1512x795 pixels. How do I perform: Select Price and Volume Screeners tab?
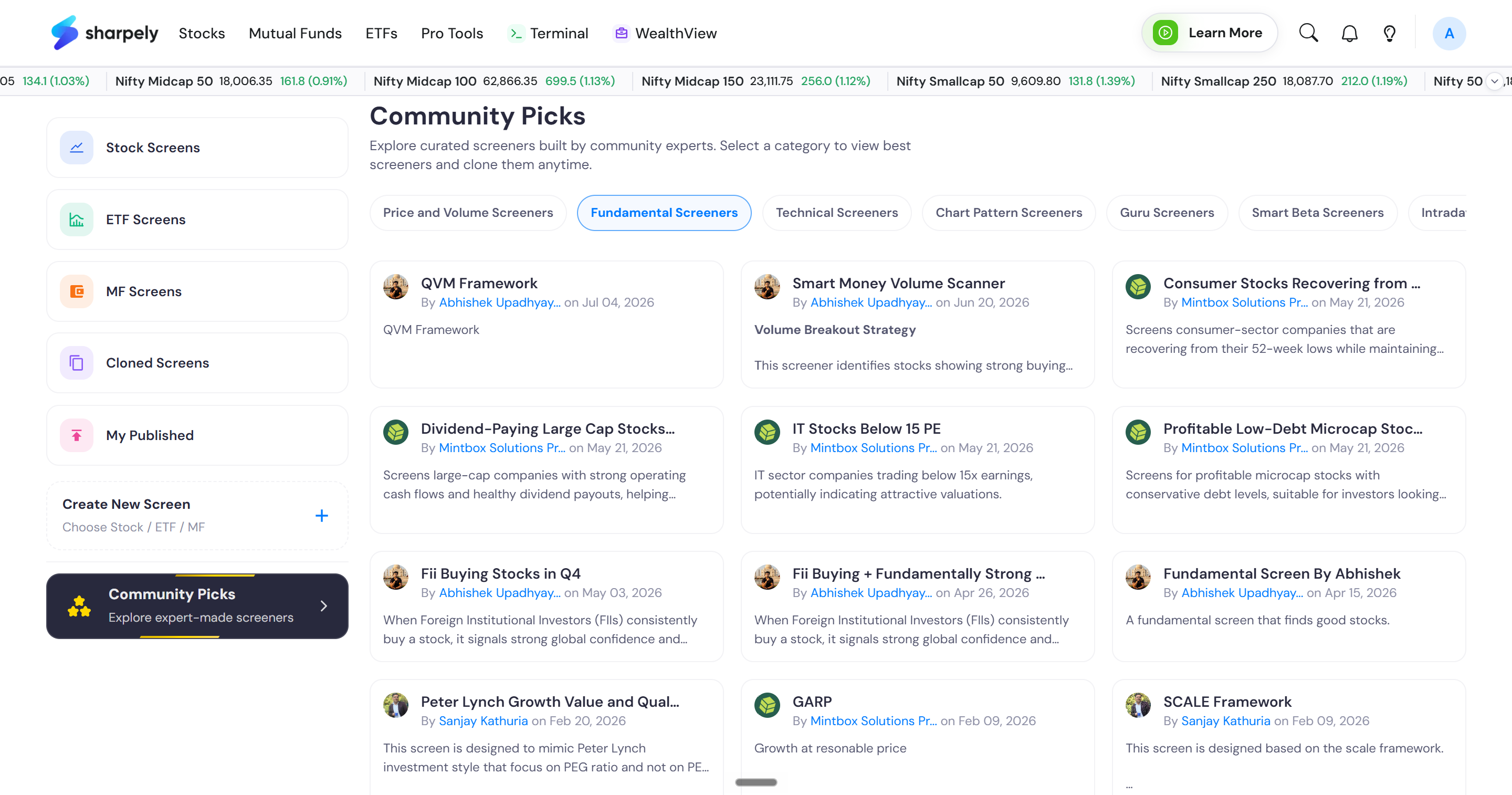coord(468,213)
